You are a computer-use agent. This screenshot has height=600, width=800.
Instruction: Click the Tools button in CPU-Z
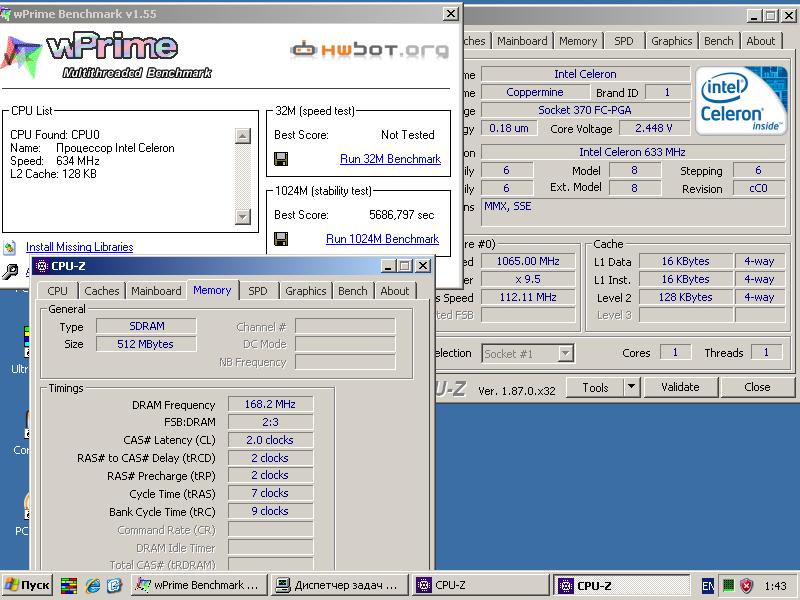(x=595, y=387)
